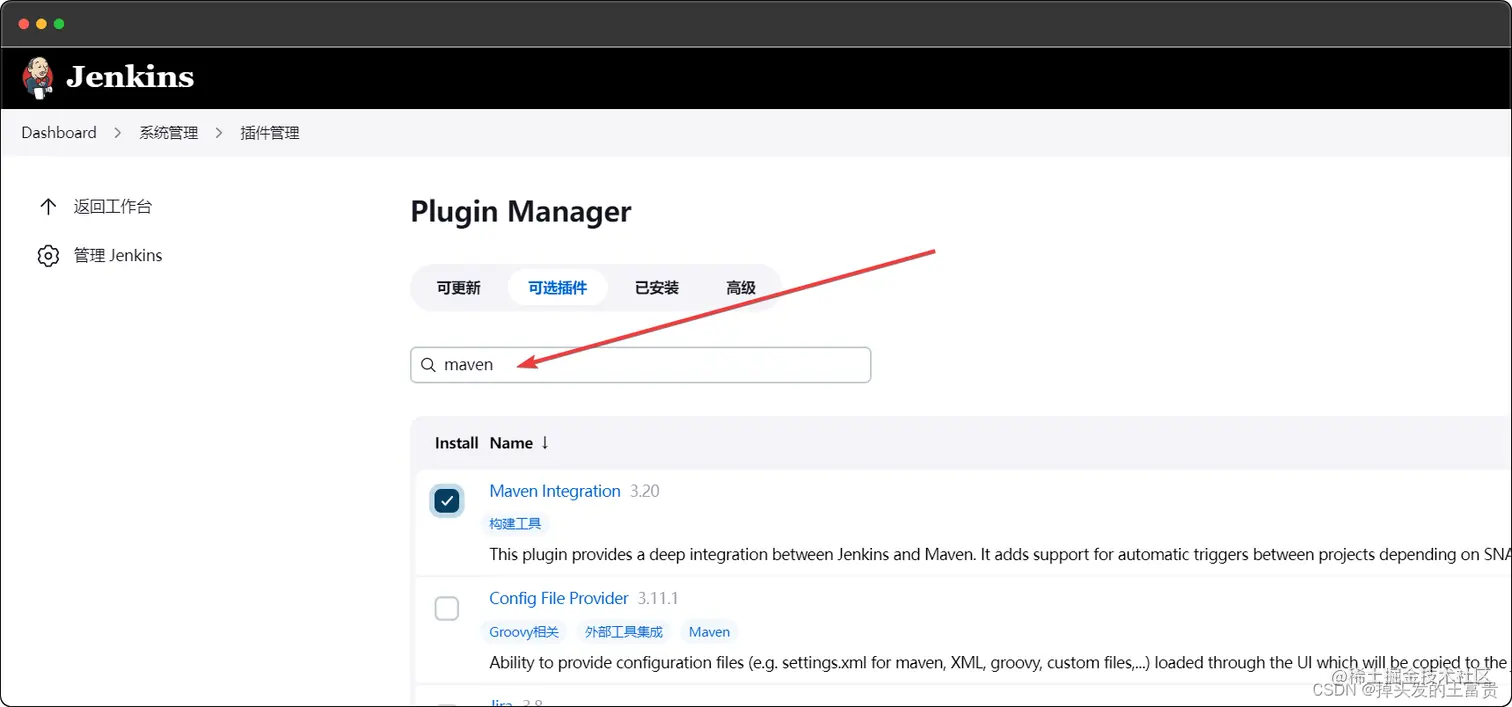Click the Plugin Manager heading

click(x=521, y=212)
